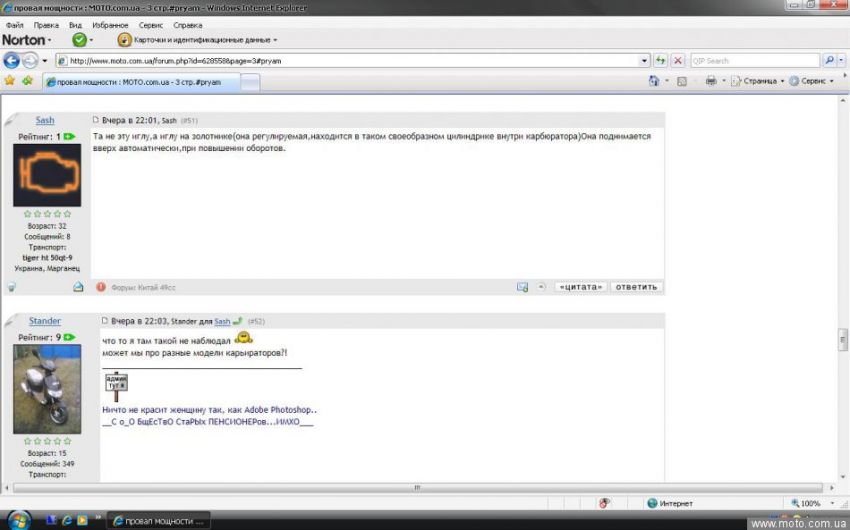
Task: Click the Home page icon in command bar
Action: click(654, 81)
